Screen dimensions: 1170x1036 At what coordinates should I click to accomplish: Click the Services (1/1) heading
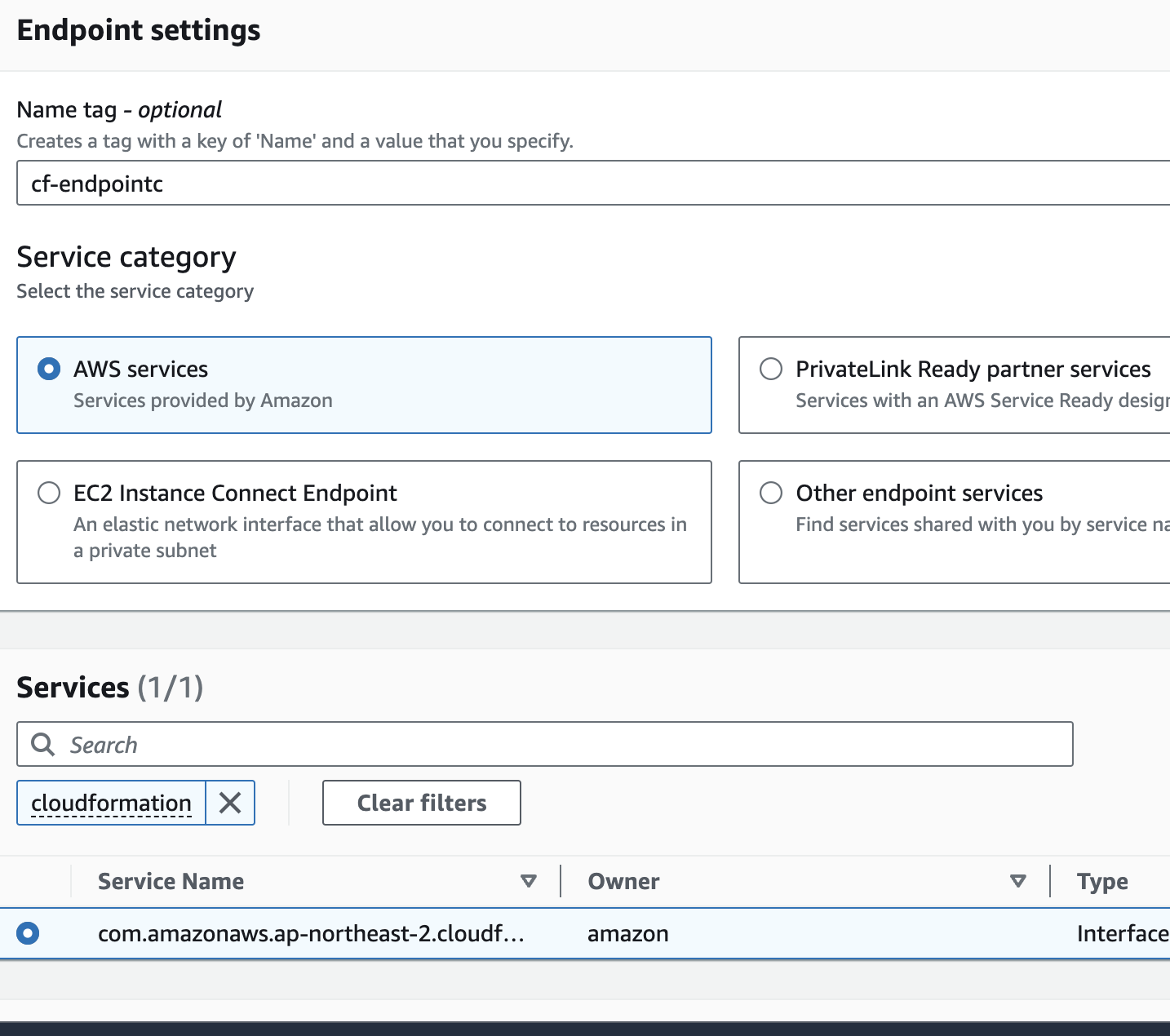coord(110,688)
